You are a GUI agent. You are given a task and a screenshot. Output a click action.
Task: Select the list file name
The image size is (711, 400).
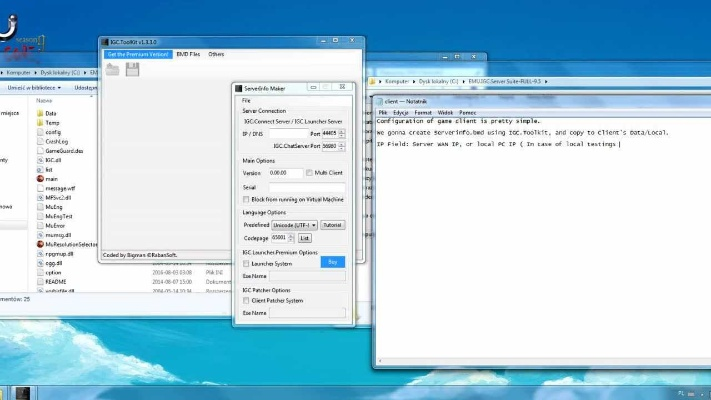pos(49,170)
